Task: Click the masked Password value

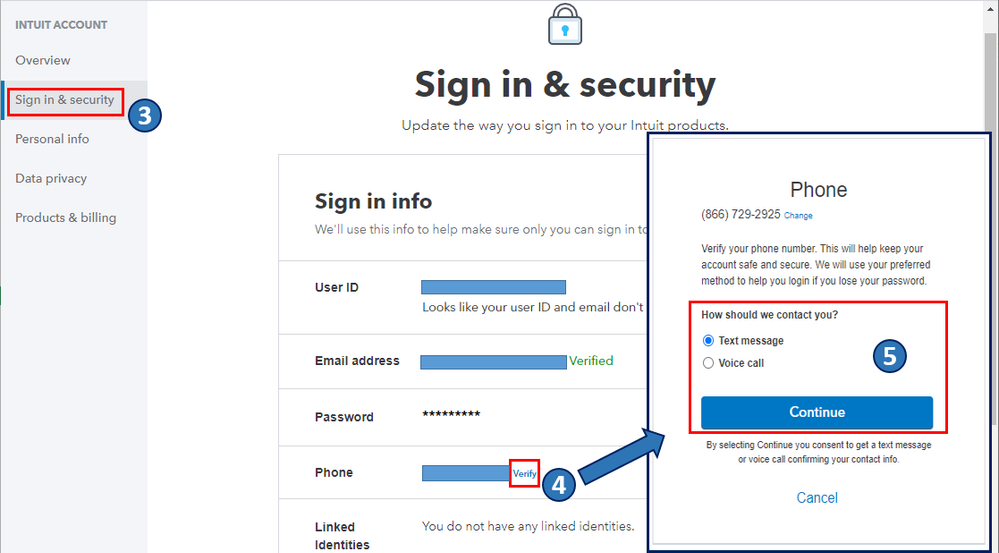Action: click(x=451, y=415)
